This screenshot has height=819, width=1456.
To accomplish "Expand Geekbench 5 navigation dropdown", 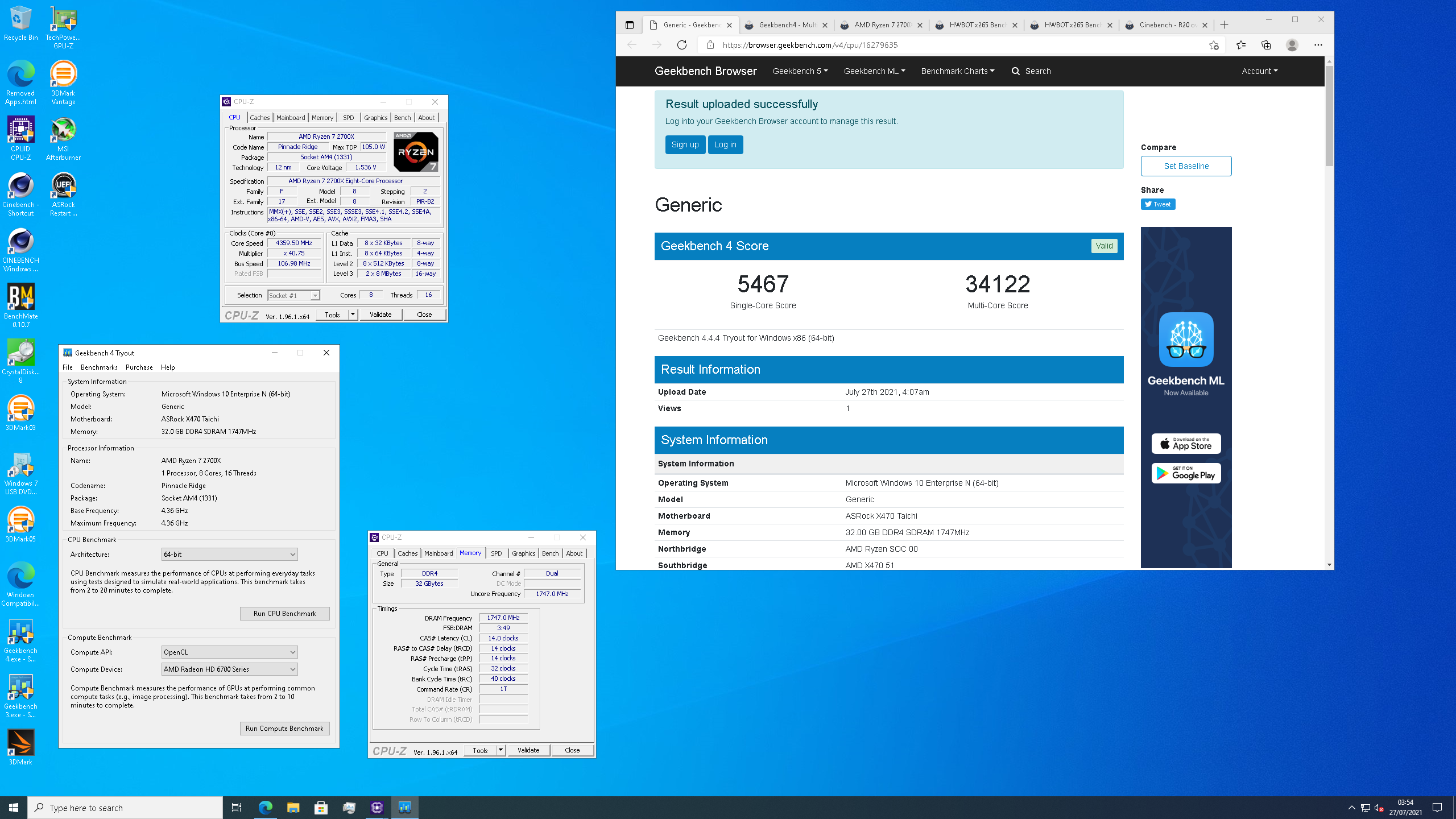I will point(800,71).
